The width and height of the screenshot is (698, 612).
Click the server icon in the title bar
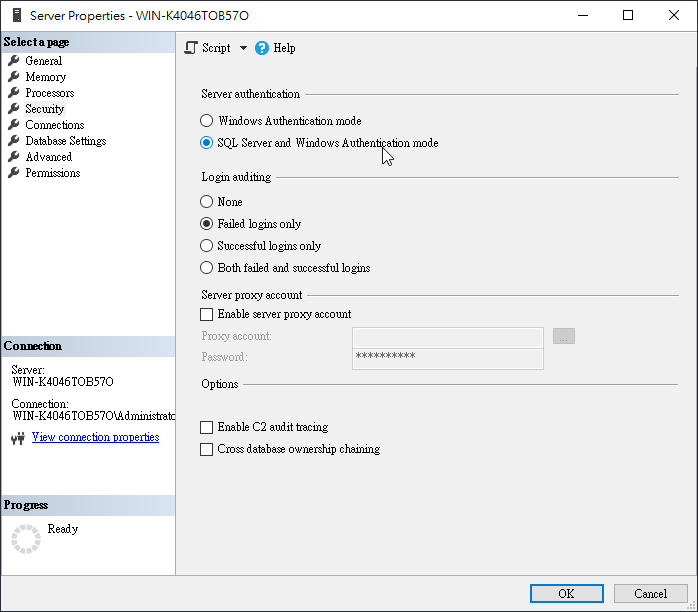pyautogui.click(x=17, y=15)
